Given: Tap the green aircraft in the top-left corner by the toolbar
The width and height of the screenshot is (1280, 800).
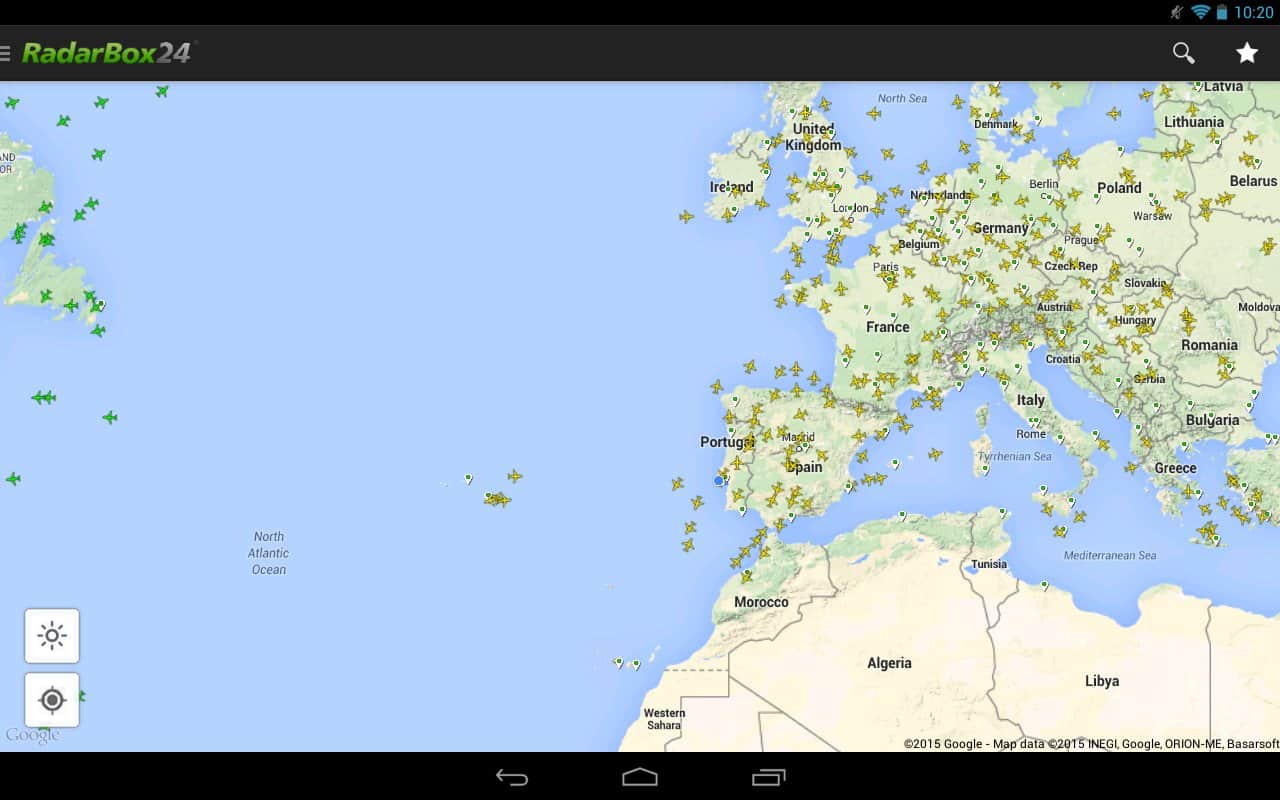Looking at the screenshot, I should (12, 103).
